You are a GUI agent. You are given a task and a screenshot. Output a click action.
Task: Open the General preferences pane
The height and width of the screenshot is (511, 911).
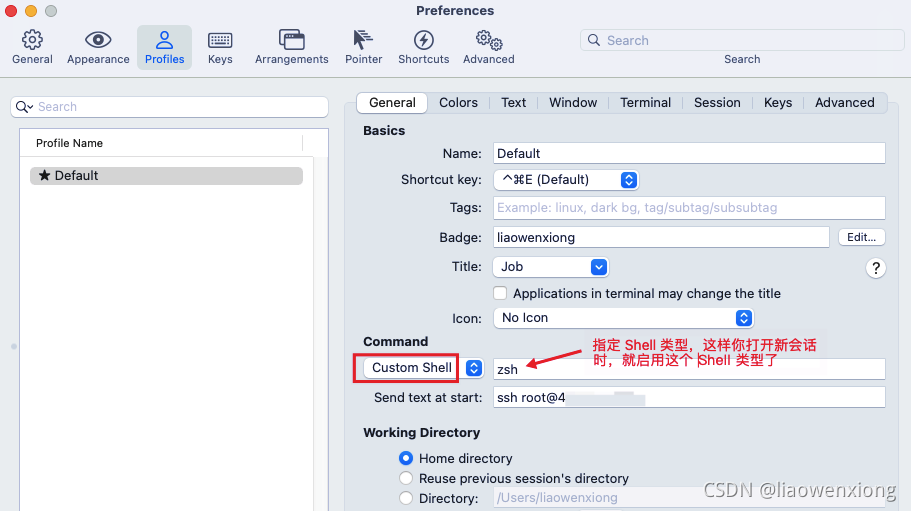click(x=33, y=48)
